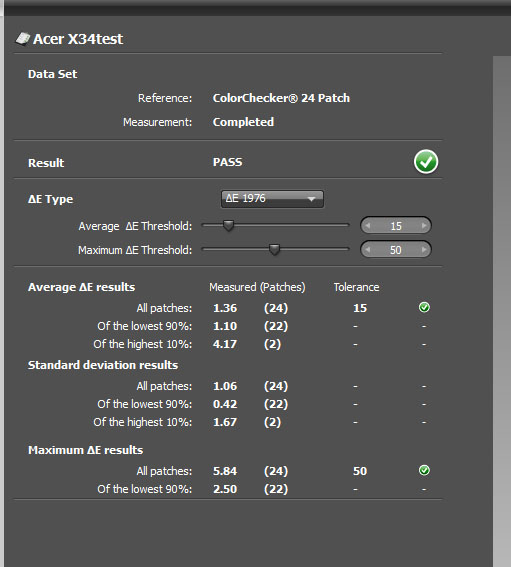
Task: Click the PASS result label
Action: coord(227,162)
